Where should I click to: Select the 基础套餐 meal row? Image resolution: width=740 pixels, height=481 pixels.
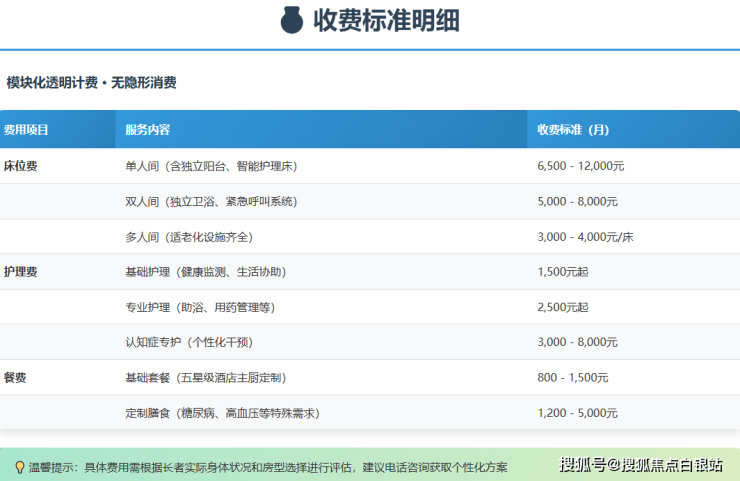coord(205,378)
